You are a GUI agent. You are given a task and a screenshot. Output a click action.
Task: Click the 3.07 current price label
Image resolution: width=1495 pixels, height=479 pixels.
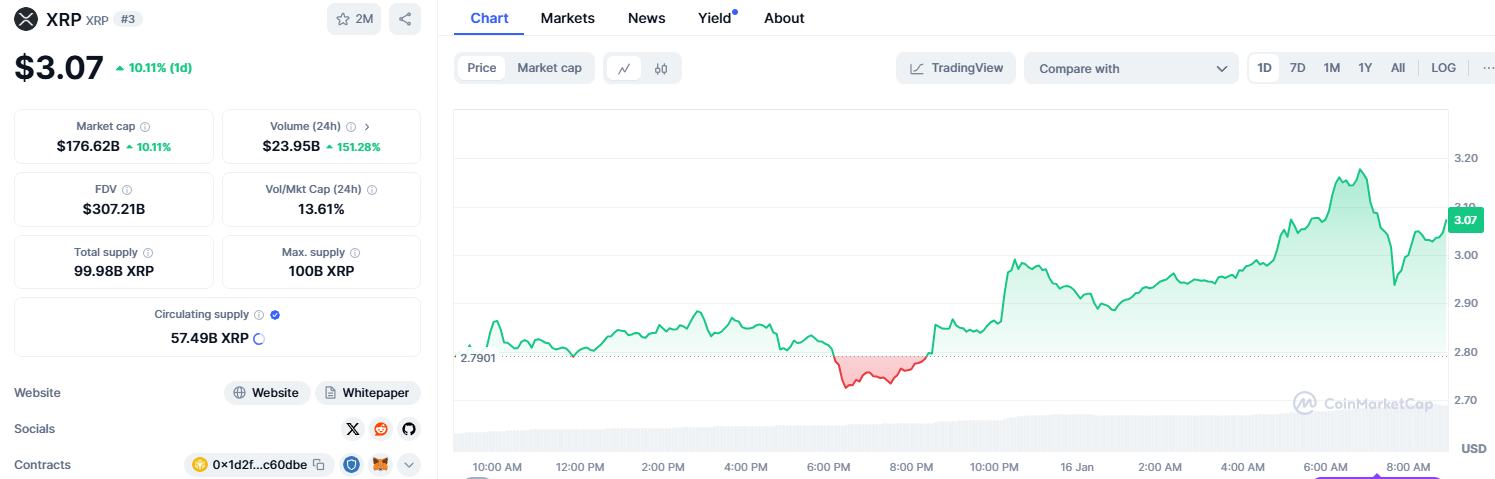point(1465,220)
